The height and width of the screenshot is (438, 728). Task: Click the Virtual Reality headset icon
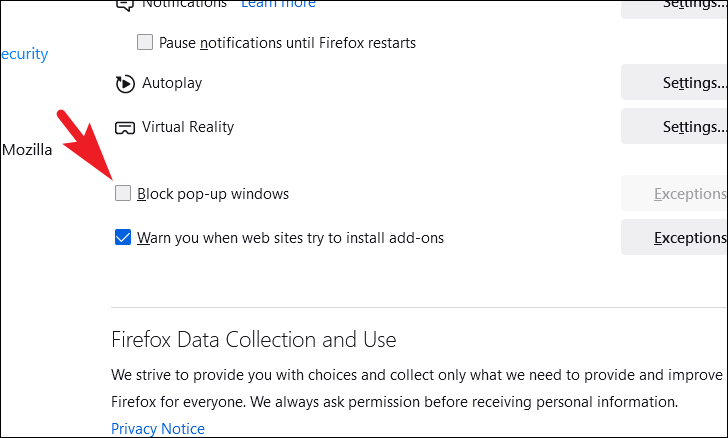click(x=125, y=128)
